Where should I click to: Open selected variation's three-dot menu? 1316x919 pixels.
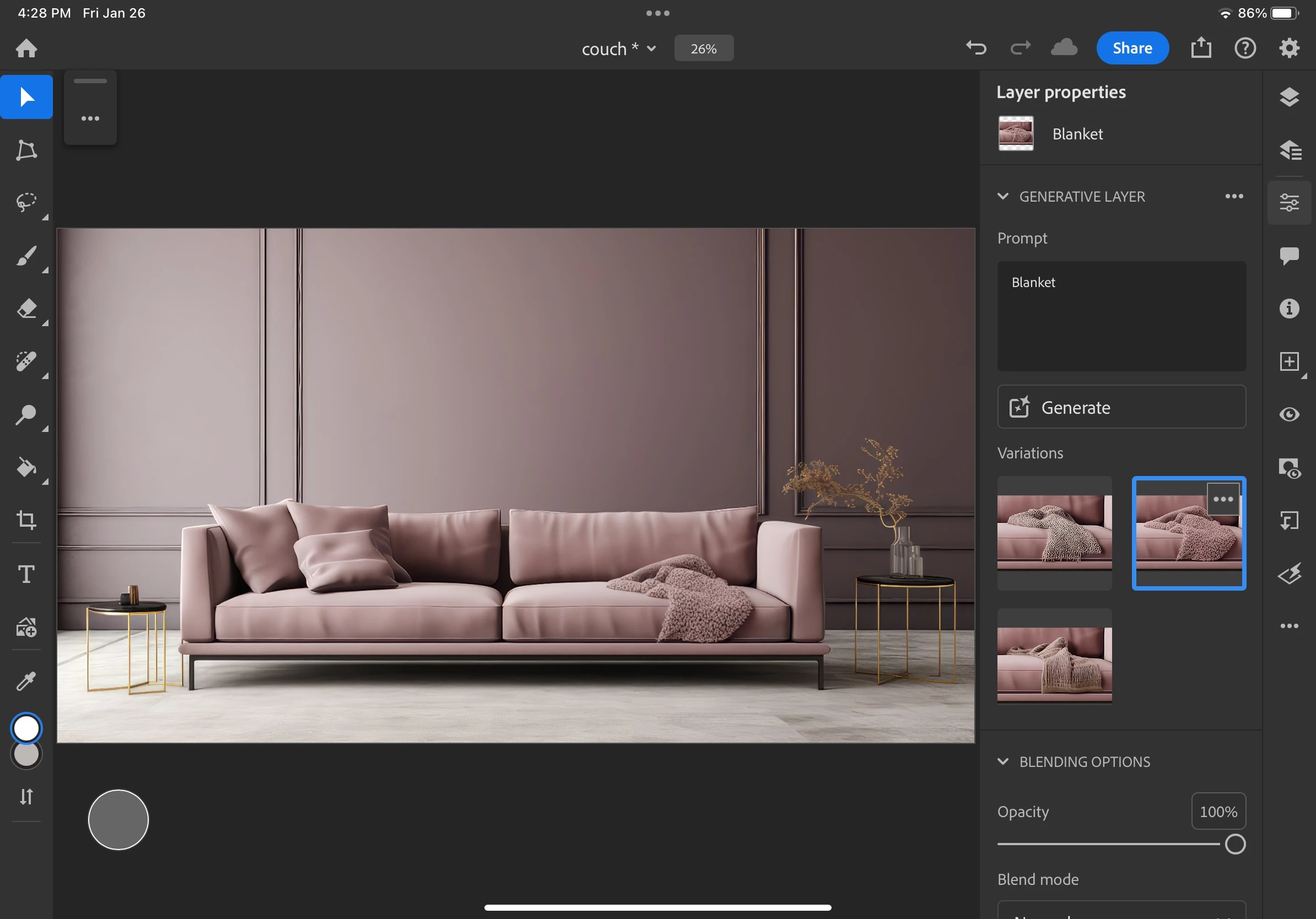click(x=1222, y=499)
